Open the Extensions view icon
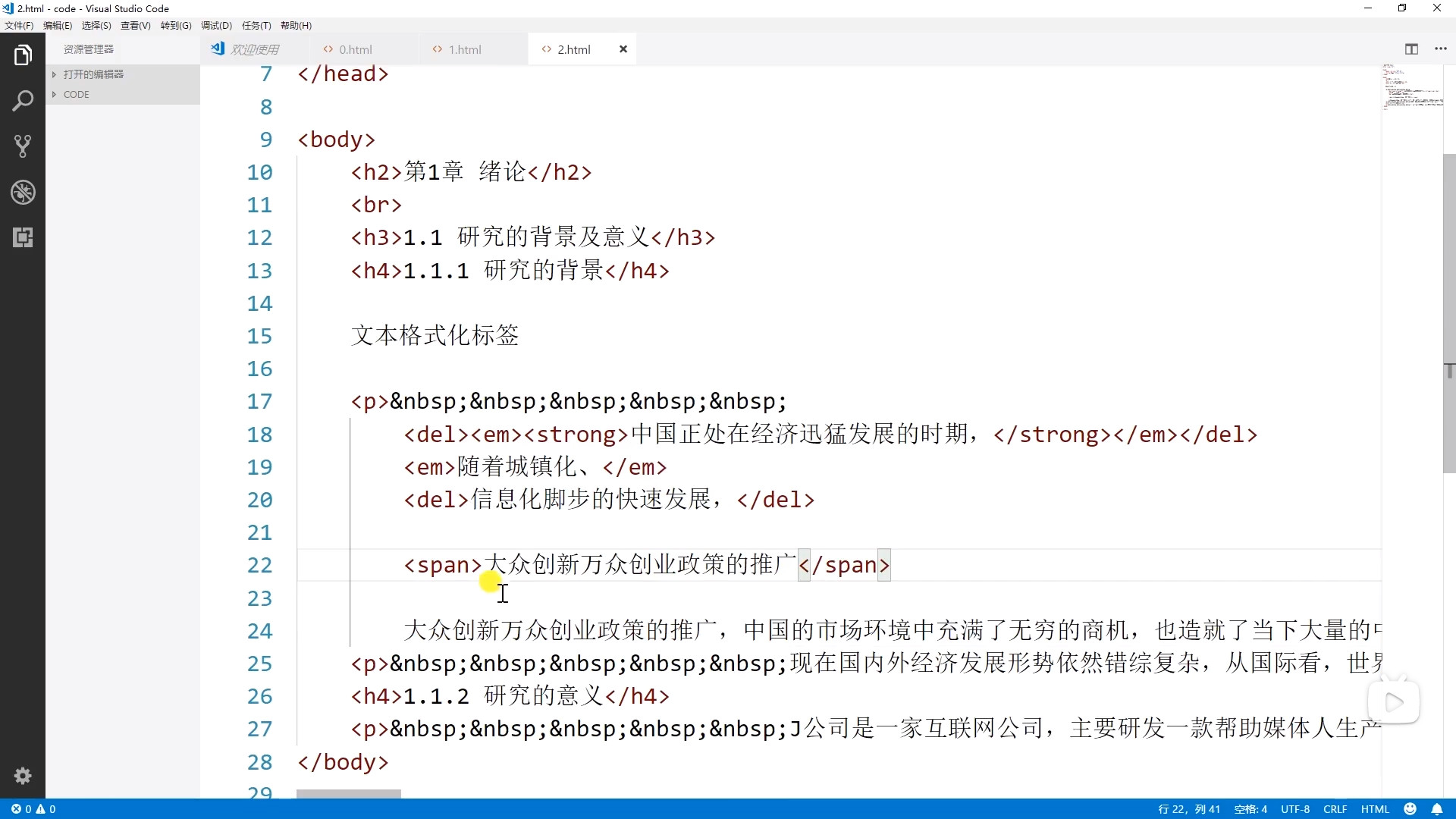The width and height of the screenshot is (1456, 819). coord(23,237)
